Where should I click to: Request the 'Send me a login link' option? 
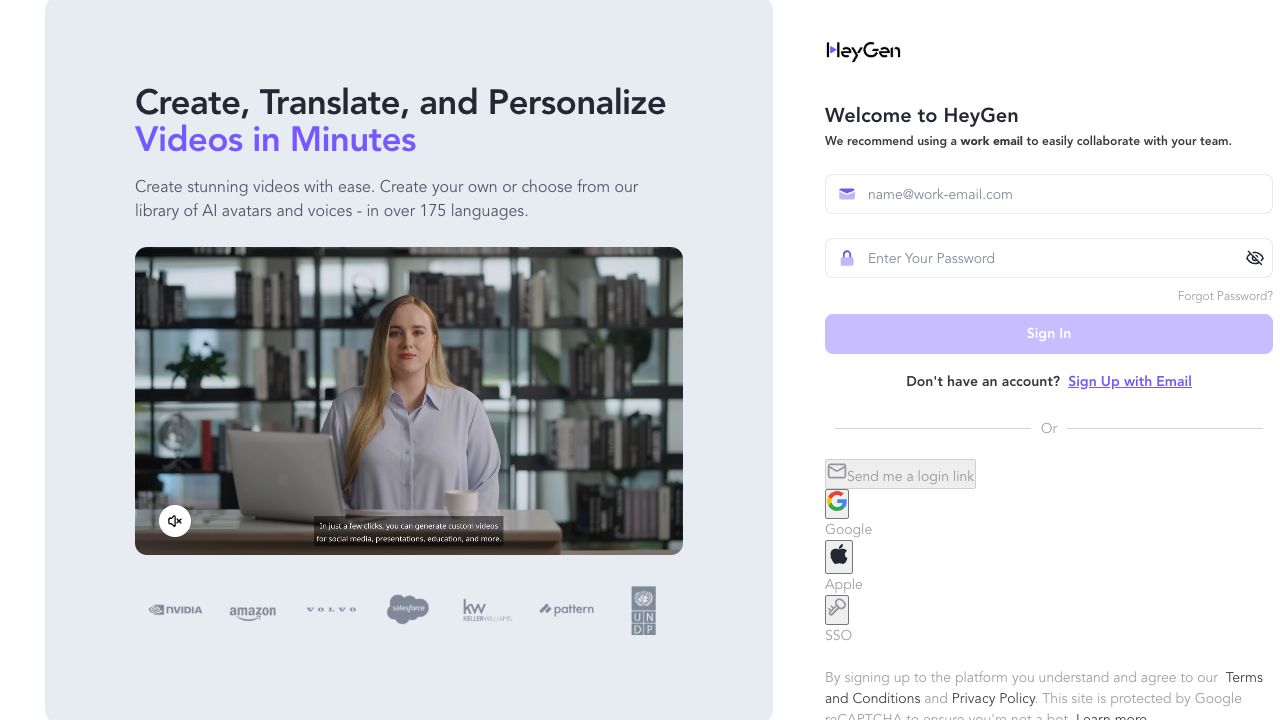pyautogui.click(x=900, y=475)
